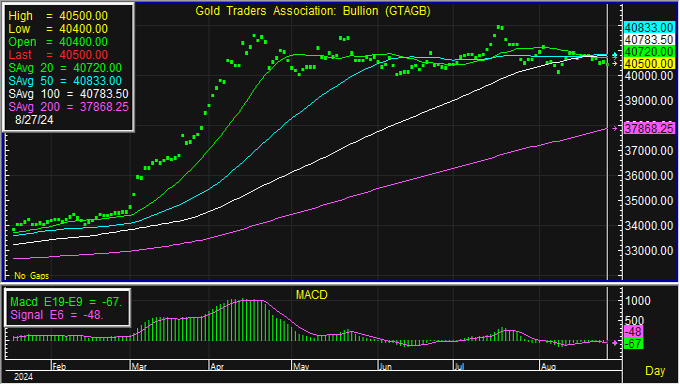Click the May marker on the time axis
Image resolution: width=680 pixels, height=385 pixels.
[x=301, y=367]
